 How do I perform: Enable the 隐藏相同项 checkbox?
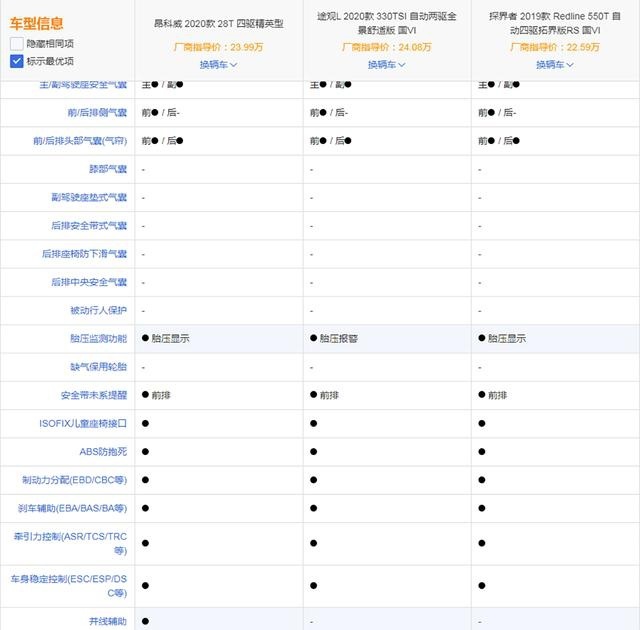coord(17,44)
